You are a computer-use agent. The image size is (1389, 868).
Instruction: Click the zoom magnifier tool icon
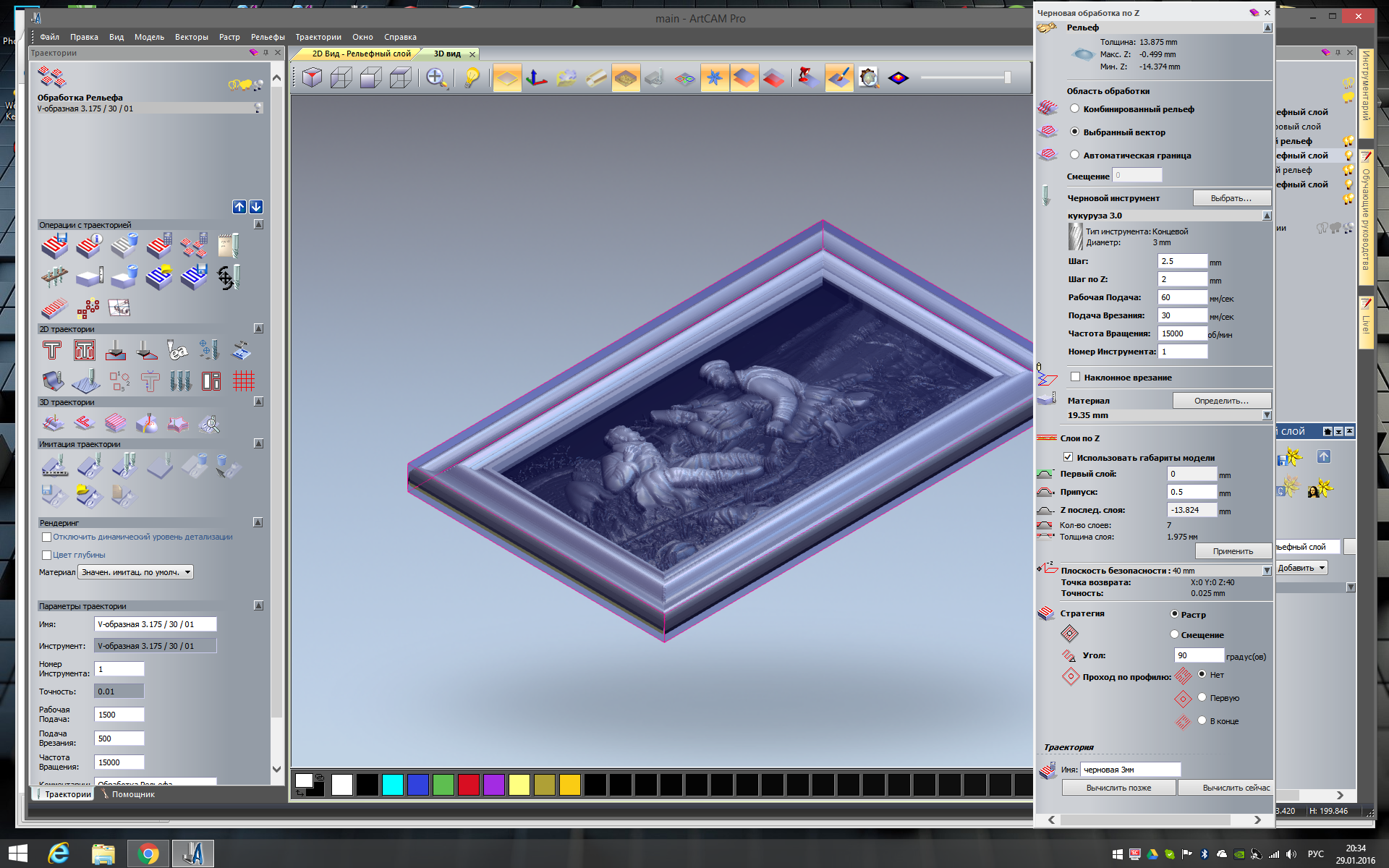point(436,77)
